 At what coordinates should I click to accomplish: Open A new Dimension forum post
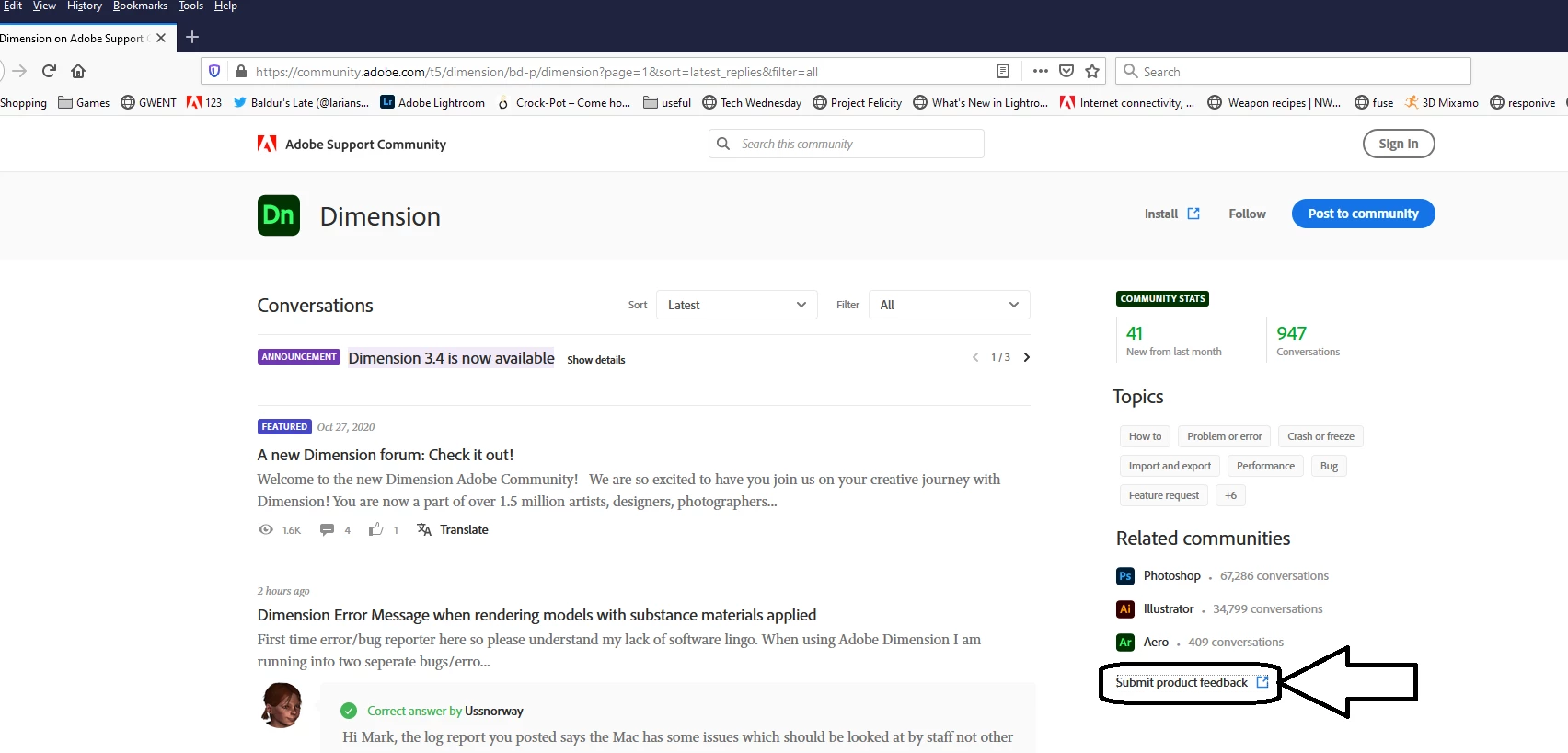(386, 455)
